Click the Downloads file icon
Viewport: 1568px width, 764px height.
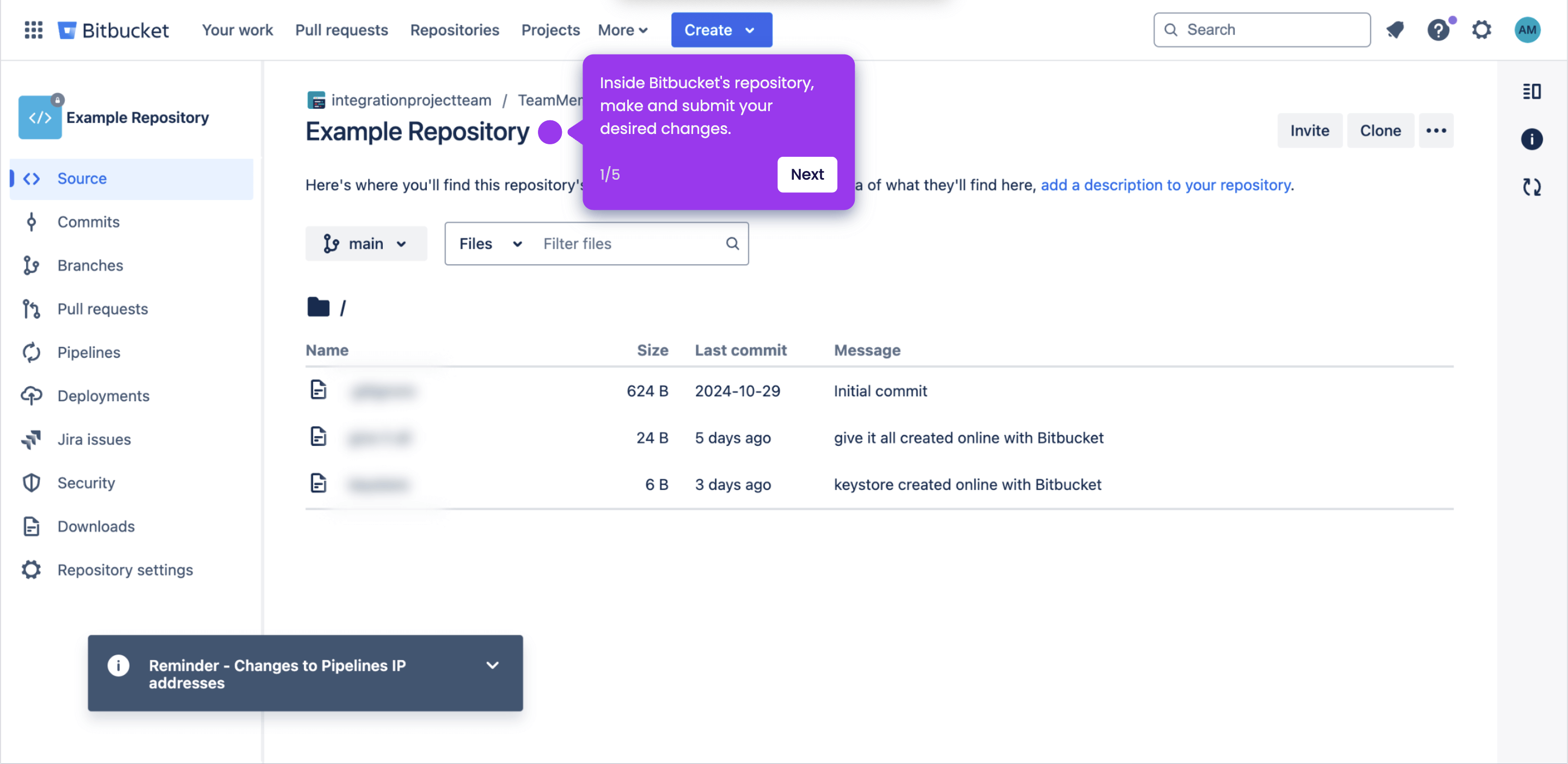click(x=31, y=526)
